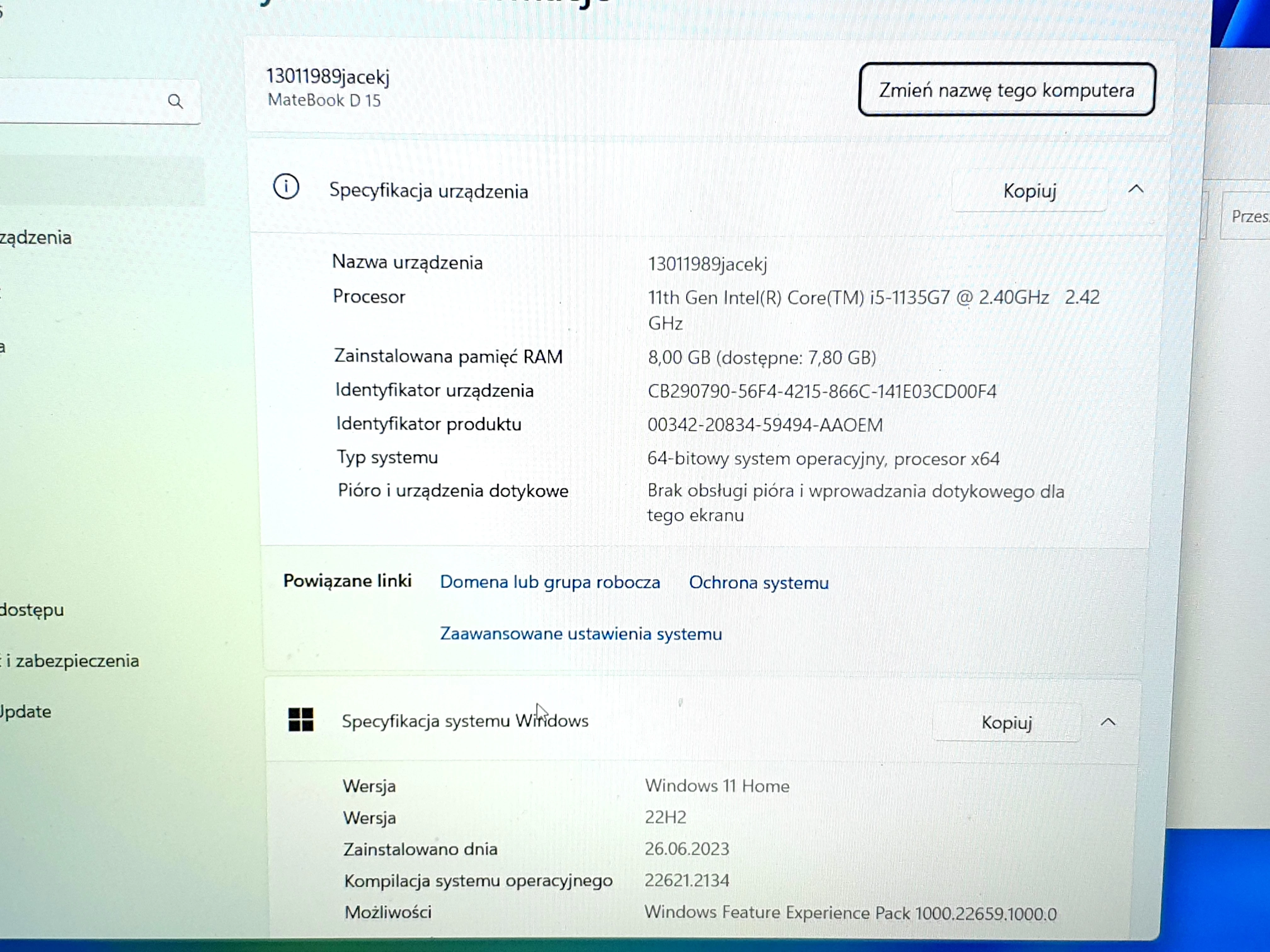Screen dimensions: 1270x952
Task: Click the Identyfikator urządzenia label
Action: pos(435,390)
